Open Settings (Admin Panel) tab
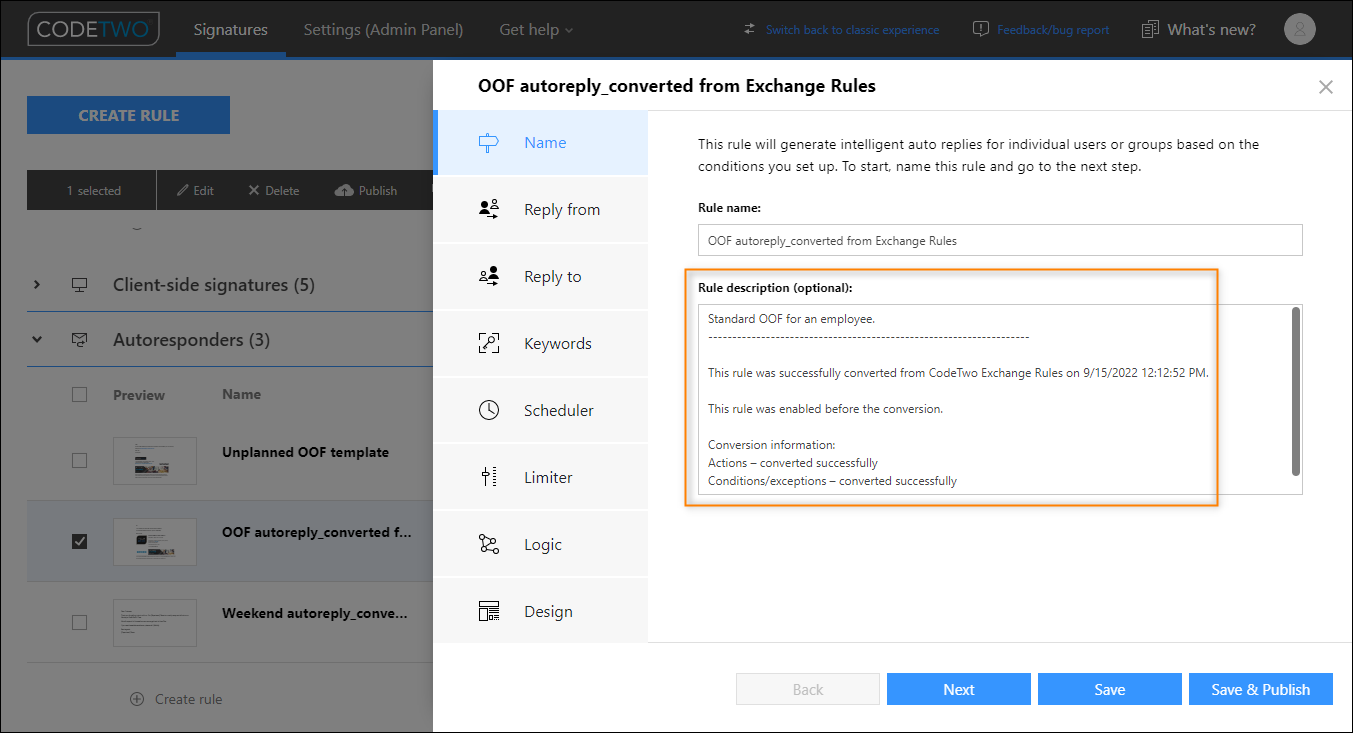This screenshot has width=1353, height=733. [x=384, y=29]
